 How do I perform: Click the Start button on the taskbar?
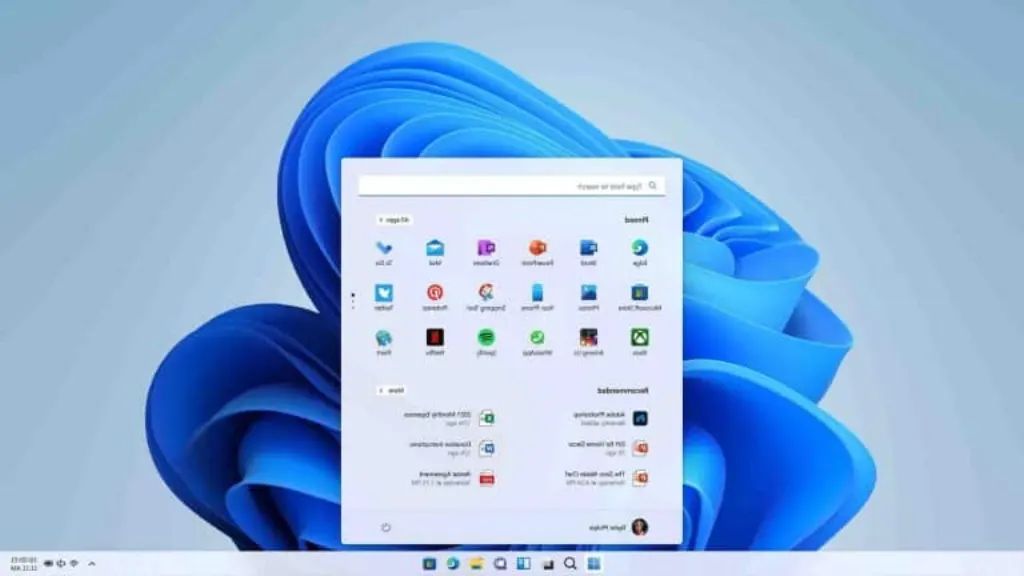[x=594, y=564]
